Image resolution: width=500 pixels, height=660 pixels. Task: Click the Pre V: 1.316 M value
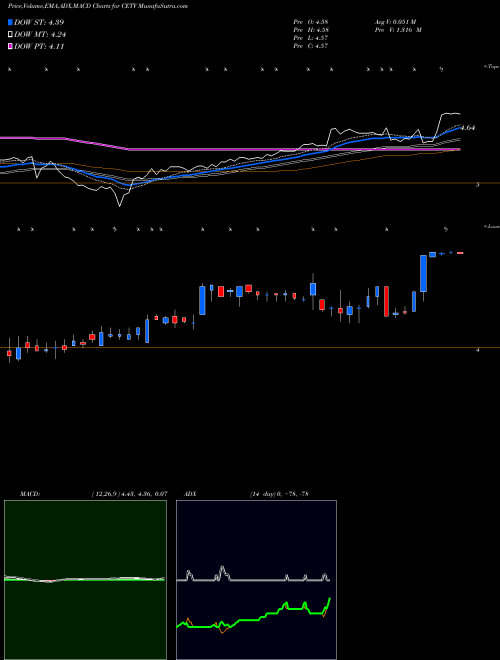398,30
